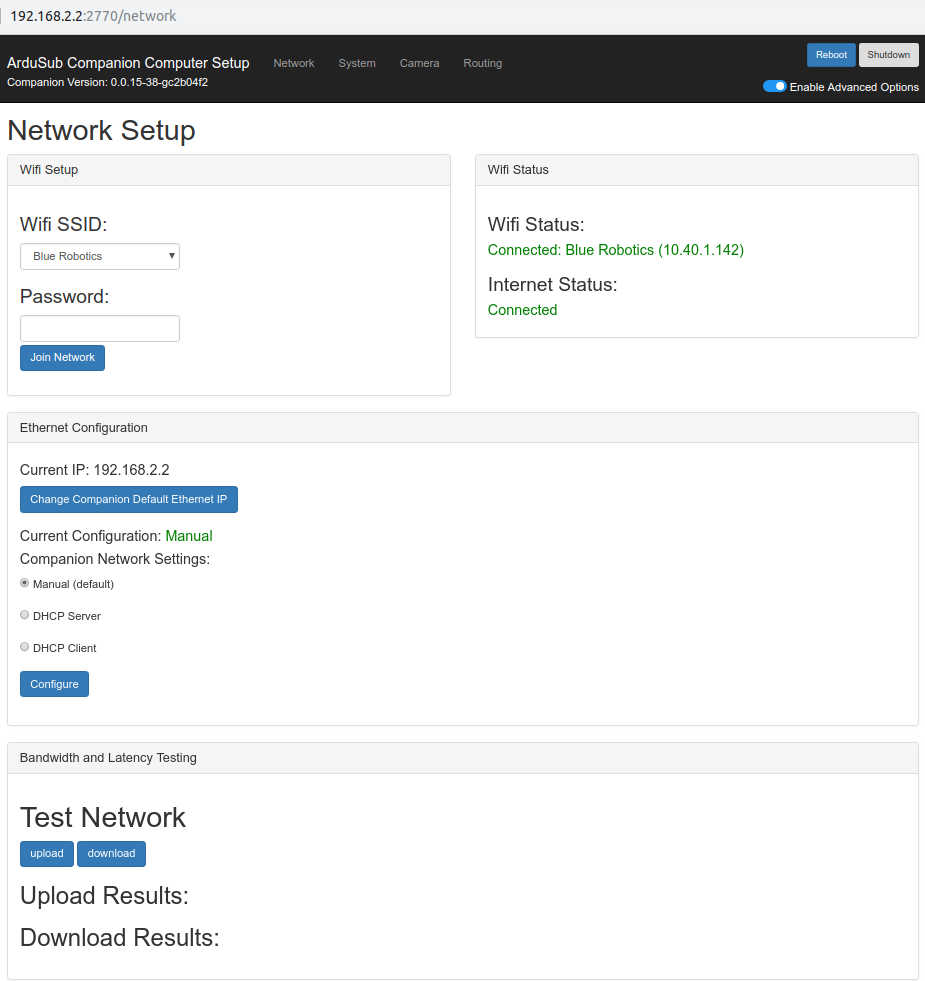Open the Routing page
Screen dimensions: 925x981
483,63
